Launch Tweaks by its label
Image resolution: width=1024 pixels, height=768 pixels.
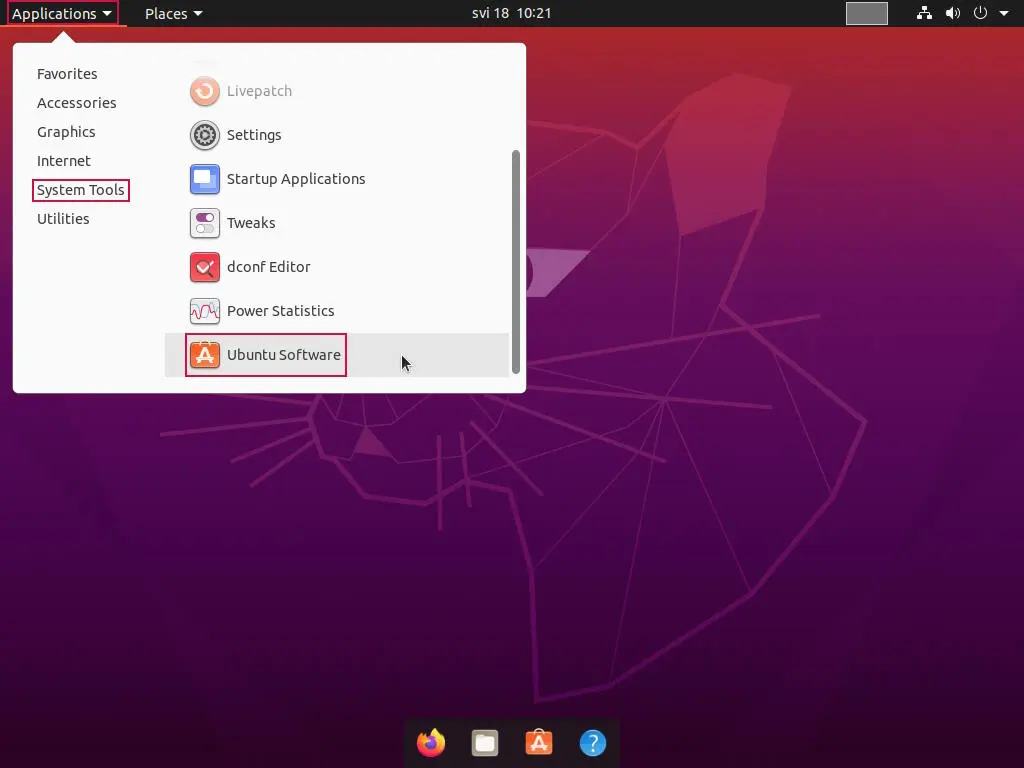point(251,223)
